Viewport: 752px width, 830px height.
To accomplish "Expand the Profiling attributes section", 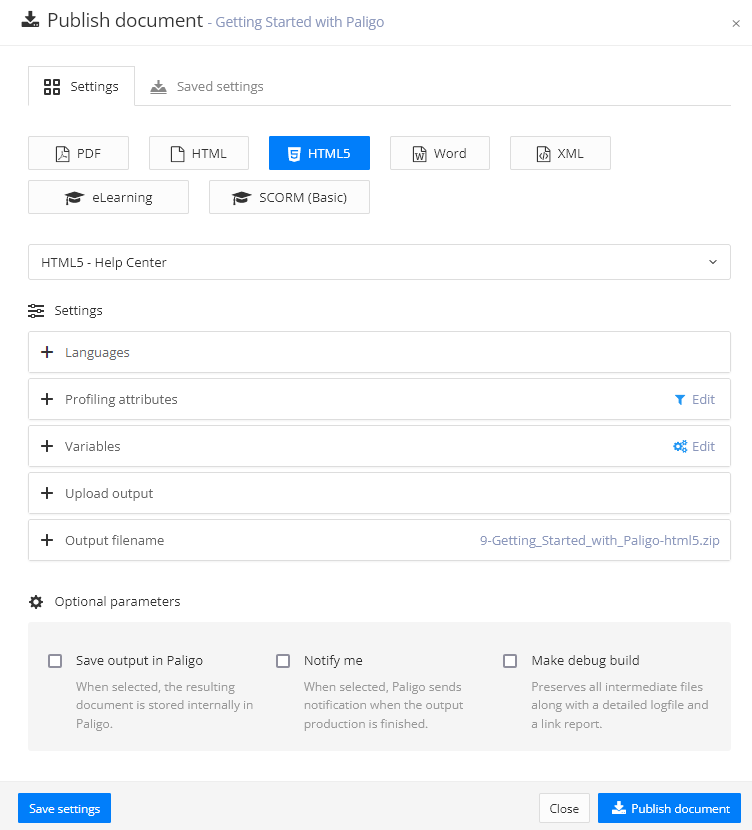I will click(x=379, y=399).
